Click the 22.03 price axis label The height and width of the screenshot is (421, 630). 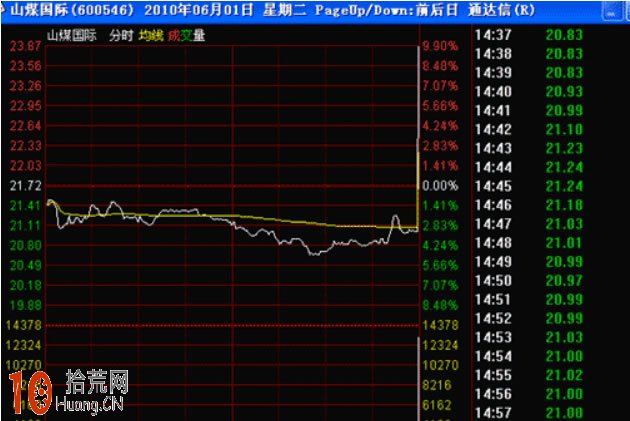click(25, 166)
